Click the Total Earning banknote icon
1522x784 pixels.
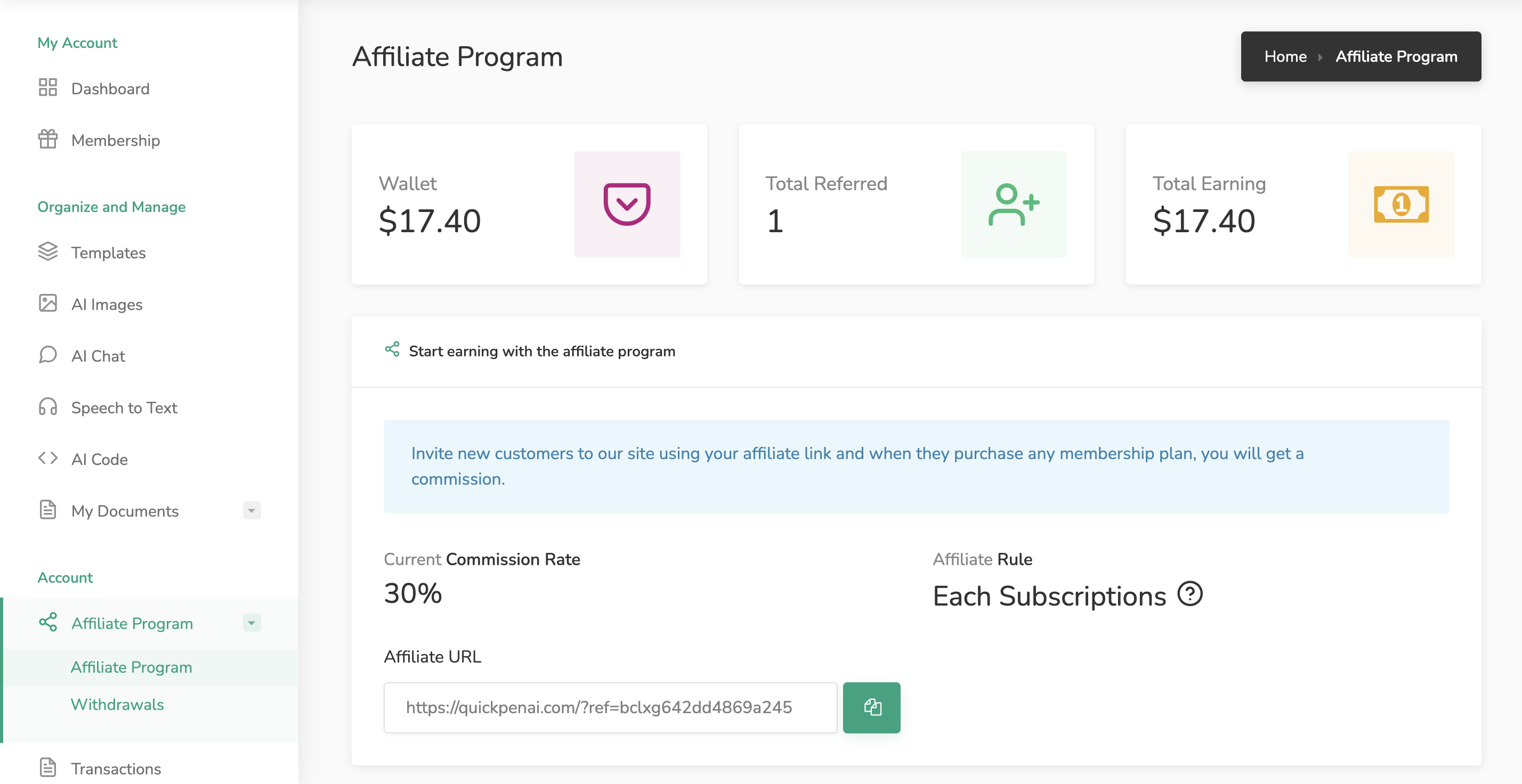(x=1401, y=205)
